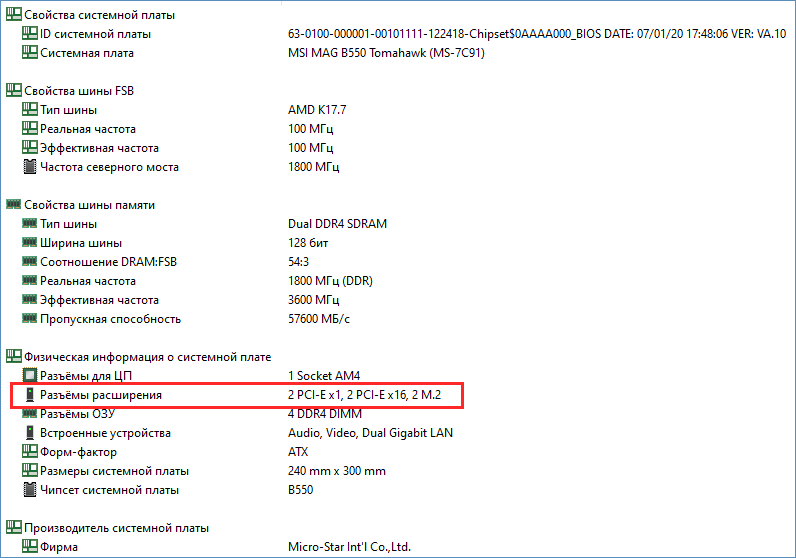Click the "AMD K17.7" bus type value
The width and height of the screenshot is (796, 558).
(317, 110)
